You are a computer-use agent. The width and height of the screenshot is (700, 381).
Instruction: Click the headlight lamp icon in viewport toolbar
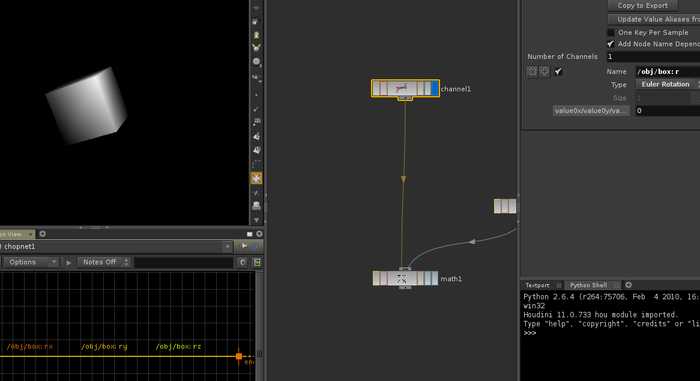256,34
